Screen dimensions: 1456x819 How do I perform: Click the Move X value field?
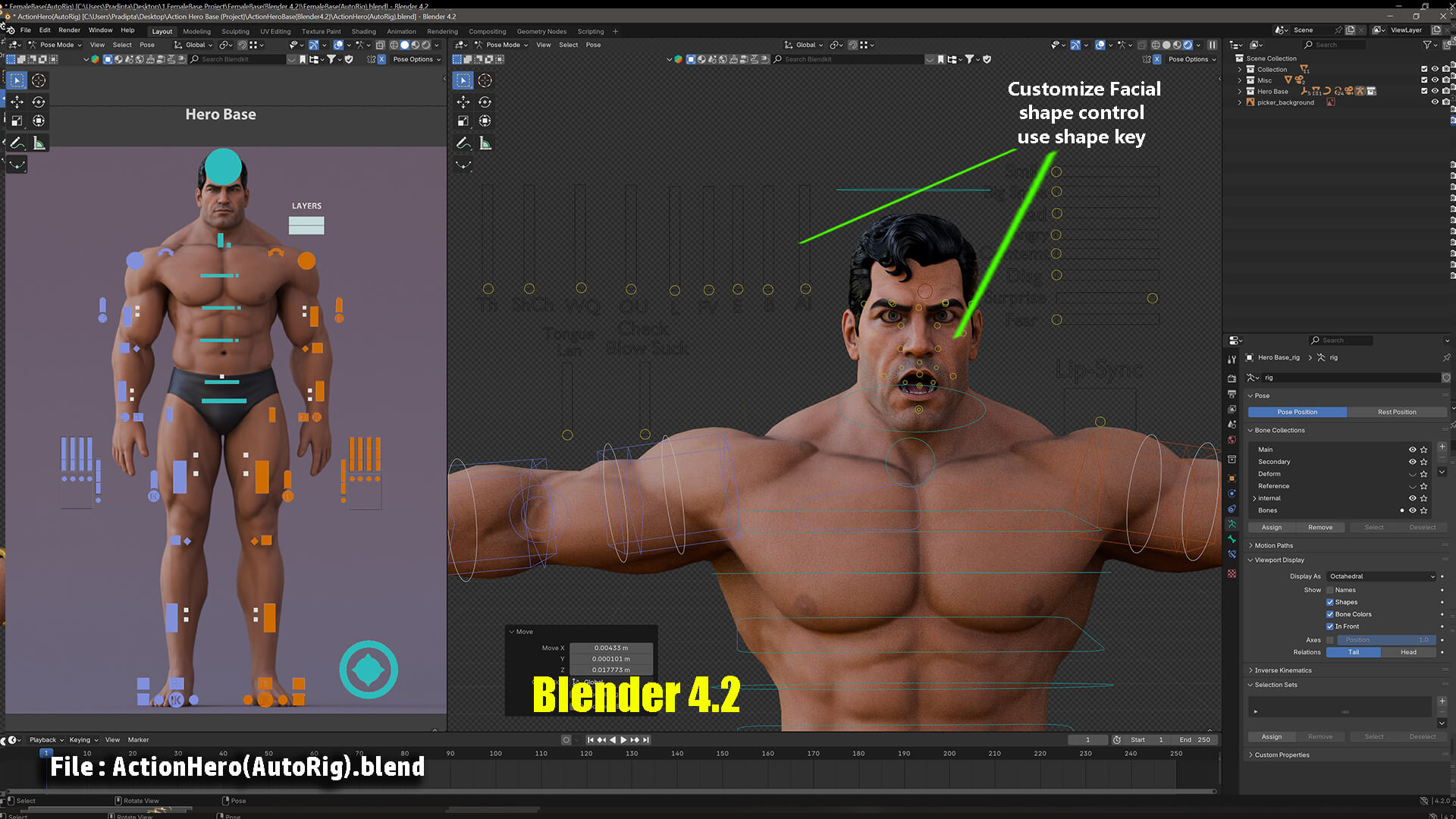(610, 648)
